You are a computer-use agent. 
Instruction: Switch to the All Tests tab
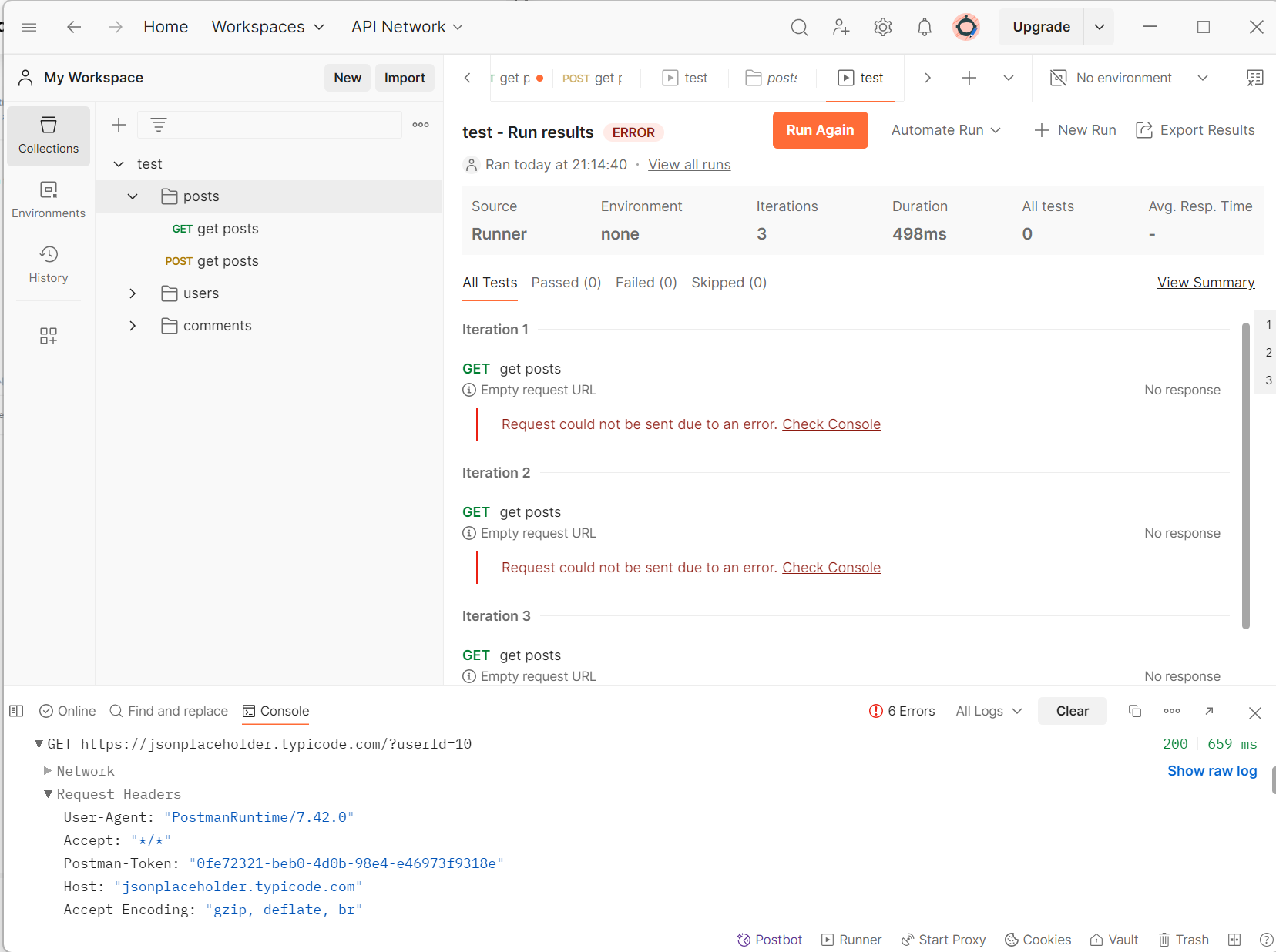(490, 283)
